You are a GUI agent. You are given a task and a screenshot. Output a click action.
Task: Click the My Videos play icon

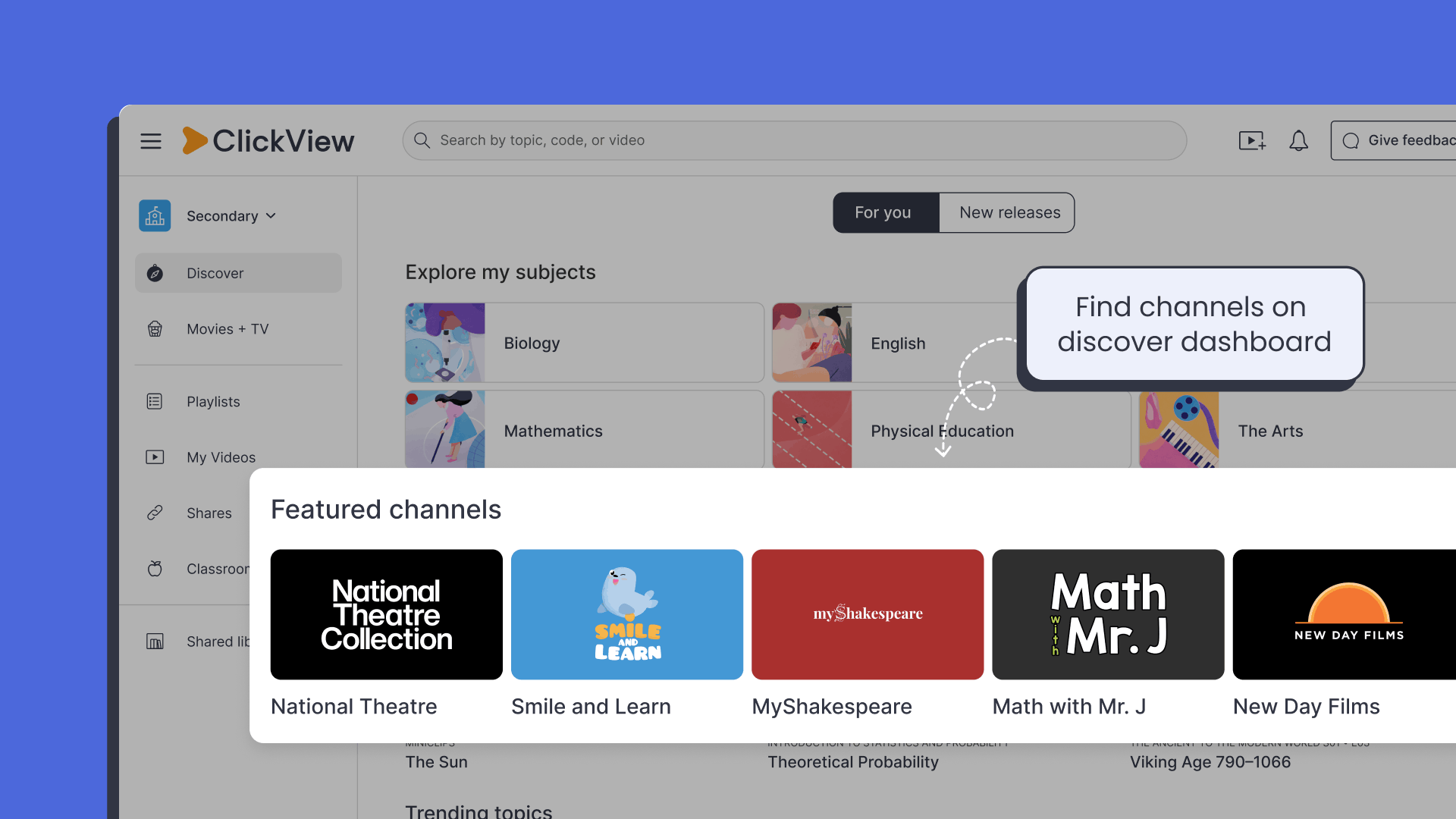coord(155,457)
